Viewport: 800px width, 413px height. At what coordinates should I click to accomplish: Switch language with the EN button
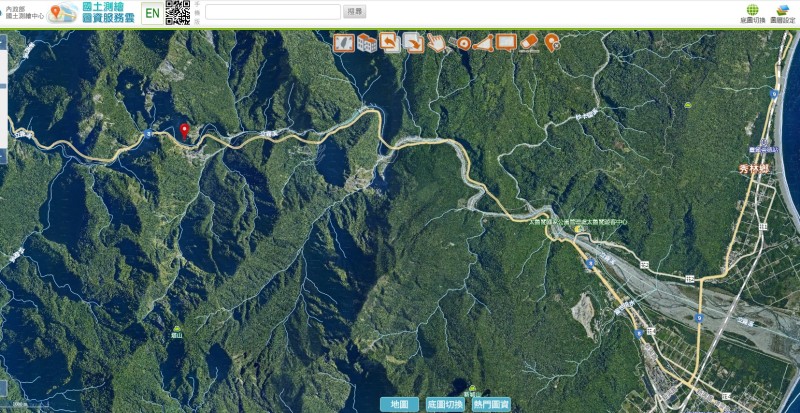(x=151, y=13)
